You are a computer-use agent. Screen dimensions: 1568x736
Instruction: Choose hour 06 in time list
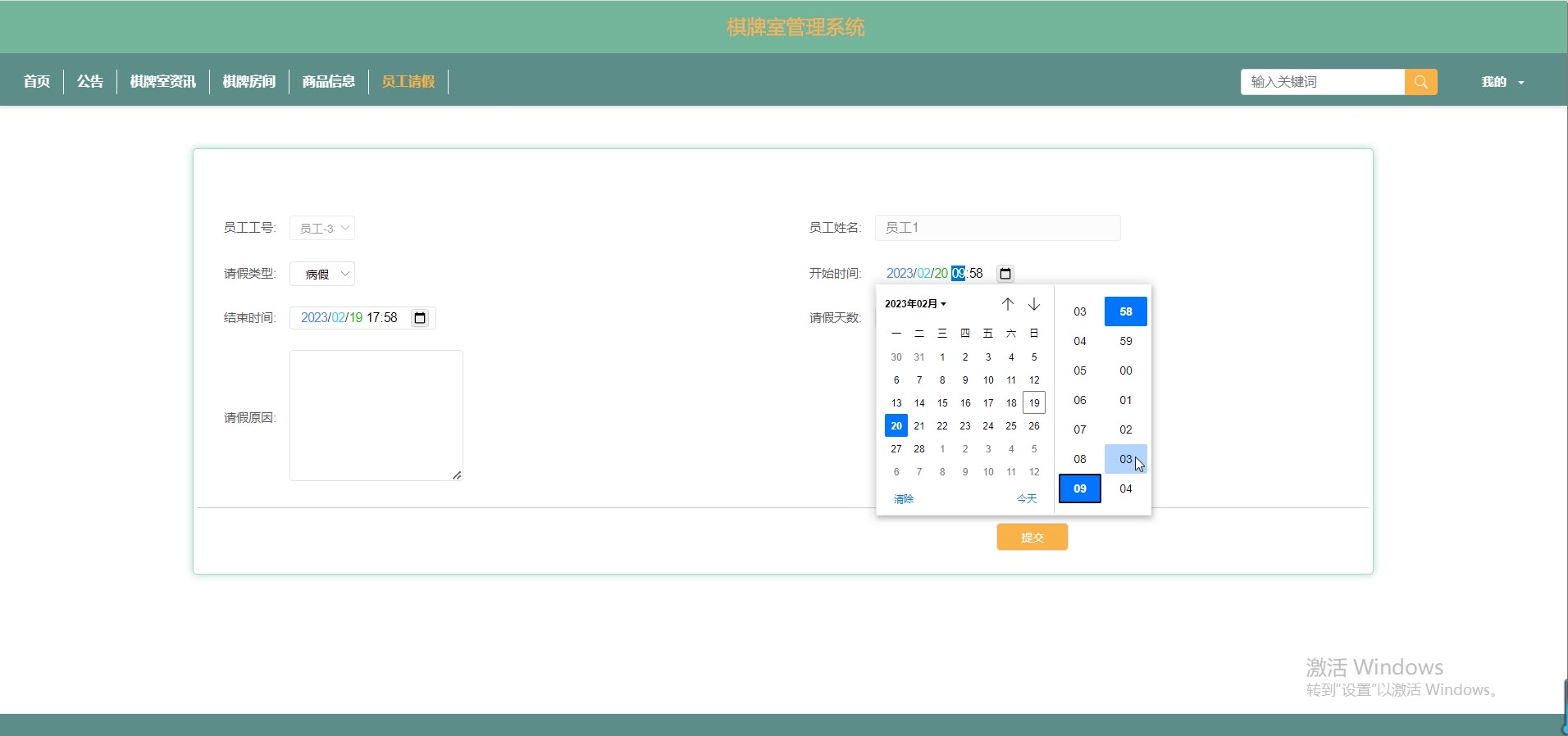point(1080,400)
